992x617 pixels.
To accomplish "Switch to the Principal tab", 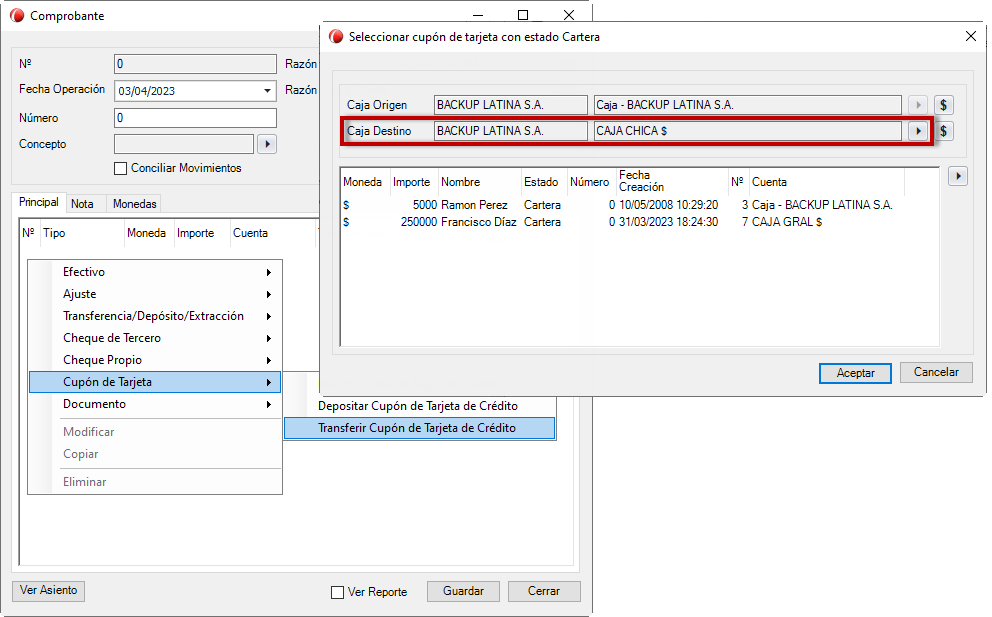I will click(x=39, y=202).
